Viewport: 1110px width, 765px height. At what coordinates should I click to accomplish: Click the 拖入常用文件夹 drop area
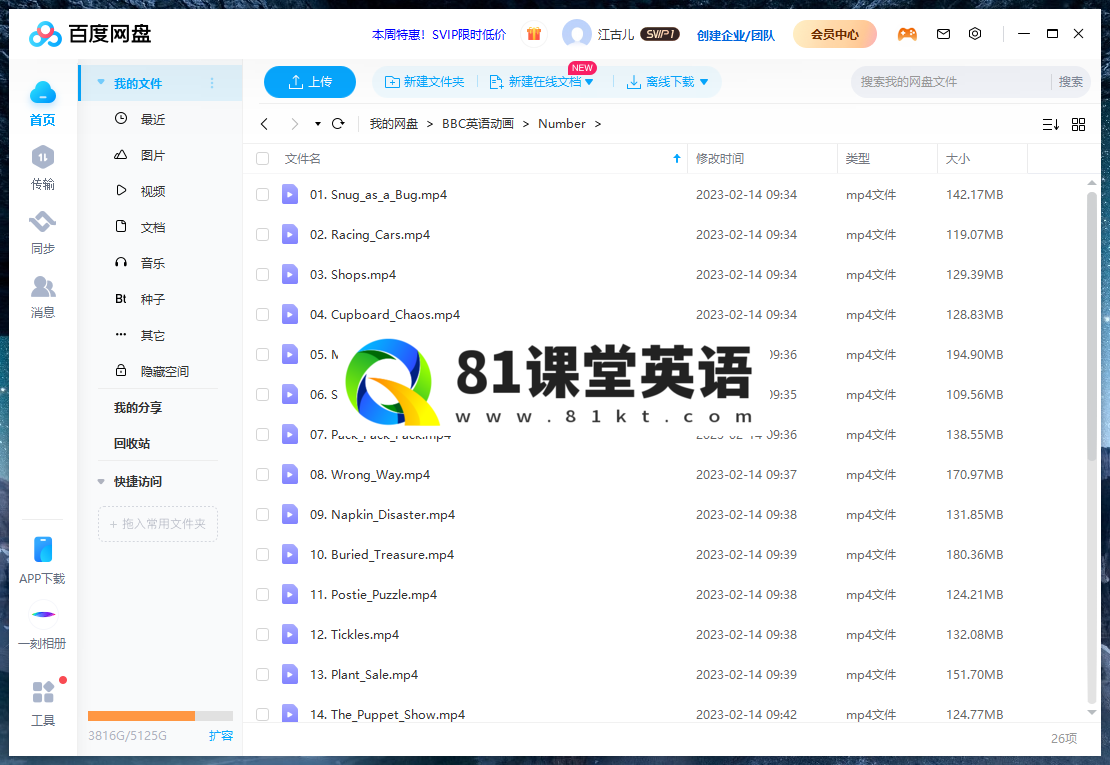pos(158,524)
